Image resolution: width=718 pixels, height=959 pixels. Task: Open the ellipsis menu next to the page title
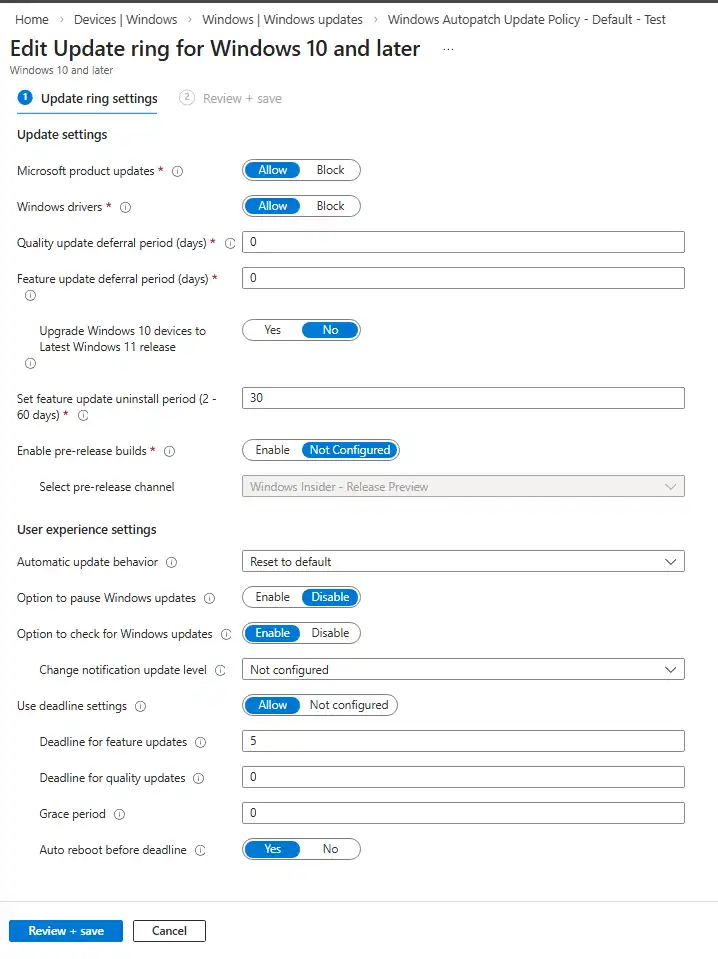[x=447, y=48]
